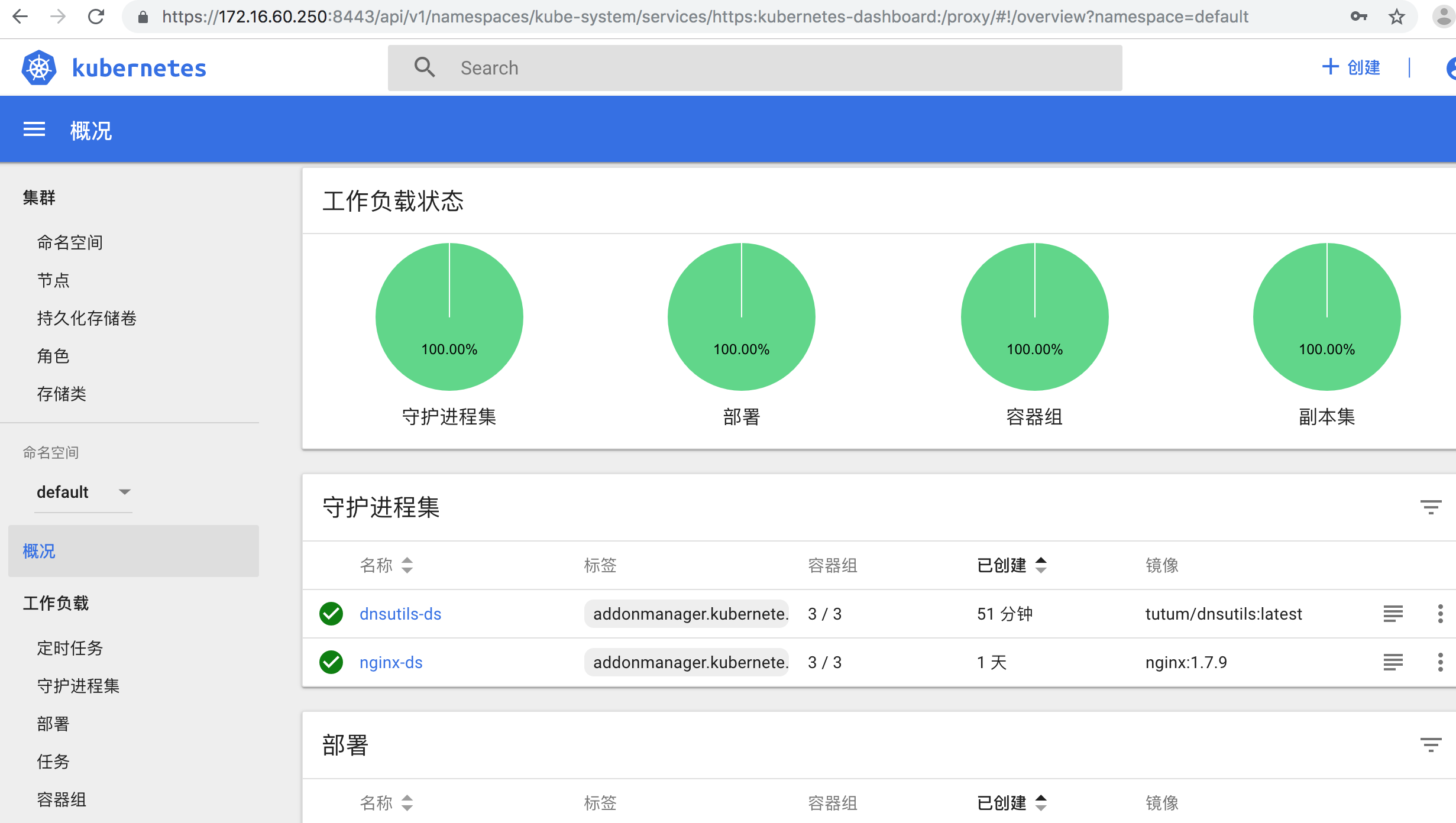The image size is (1456, 823).
Task: Open the hamburger navigation menu
Action: click(34, 129)
